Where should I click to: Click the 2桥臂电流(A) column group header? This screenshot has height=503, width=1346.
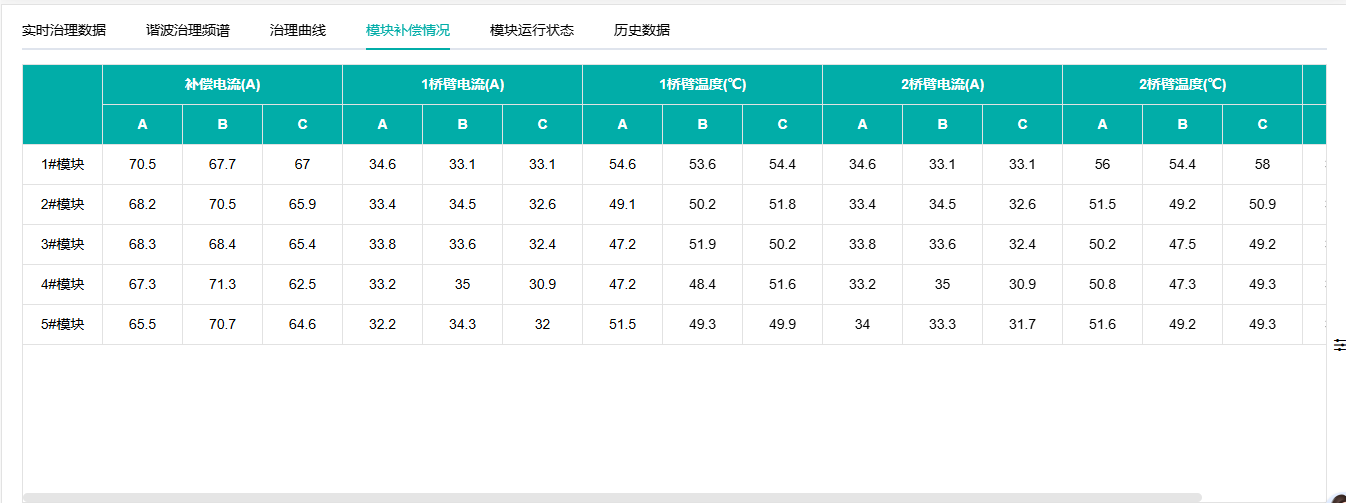pos(942,85)
